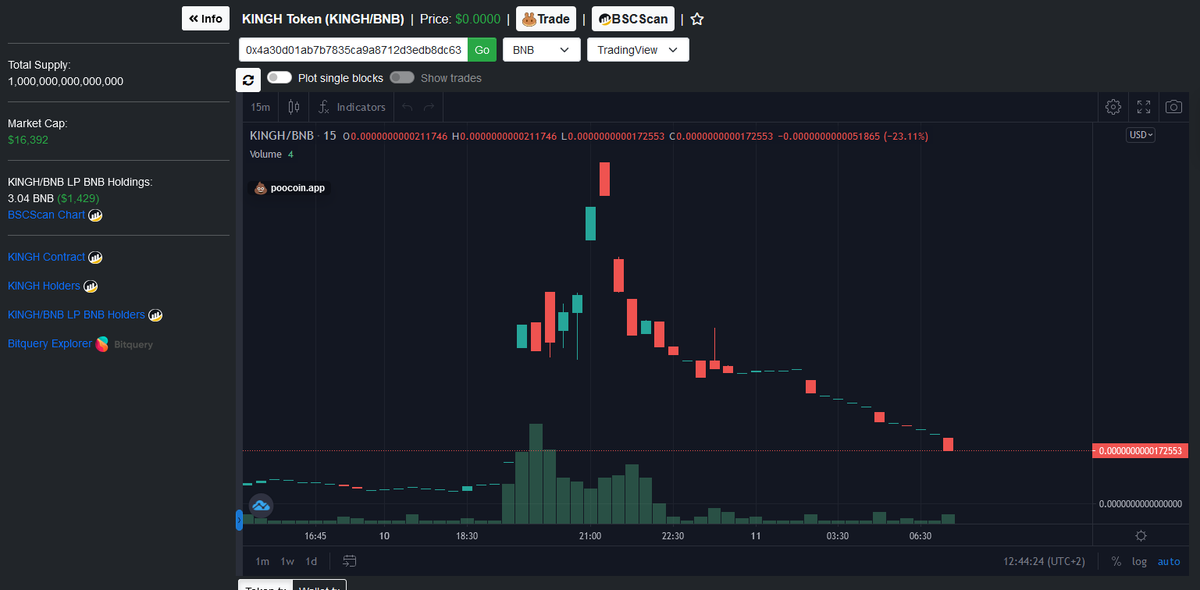Click the Total Supply value 1,000,000,000,000,000
The height and width of the screenshot is (590, 1200).
click(66, 81)
